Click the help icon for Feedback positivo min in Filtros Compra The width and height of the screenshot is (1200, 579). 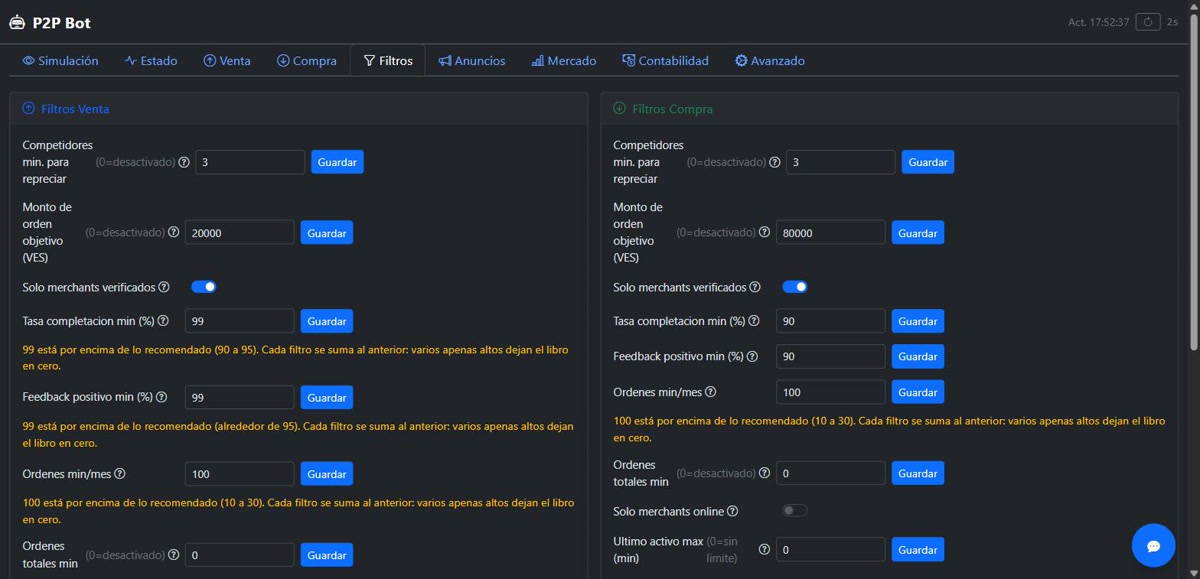pos(751,356)
